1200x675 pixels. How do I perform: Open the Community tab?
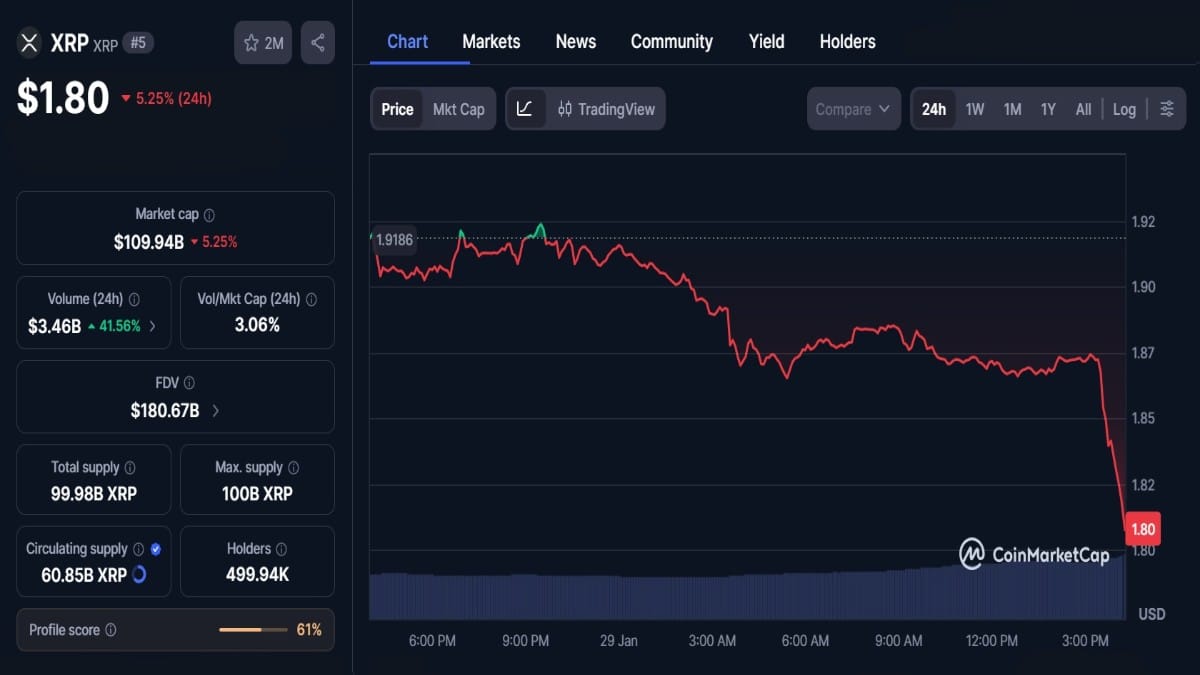coord(672,41)
